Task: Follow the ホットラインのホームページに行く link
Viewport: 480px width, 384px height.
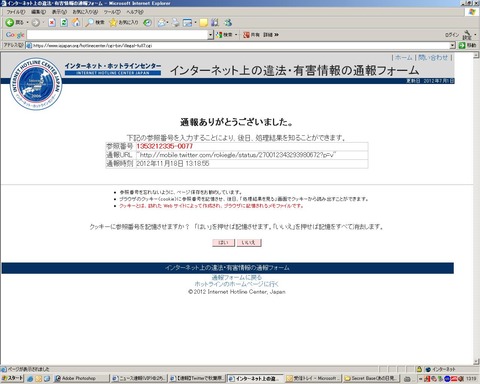Action: coord(237,284)
